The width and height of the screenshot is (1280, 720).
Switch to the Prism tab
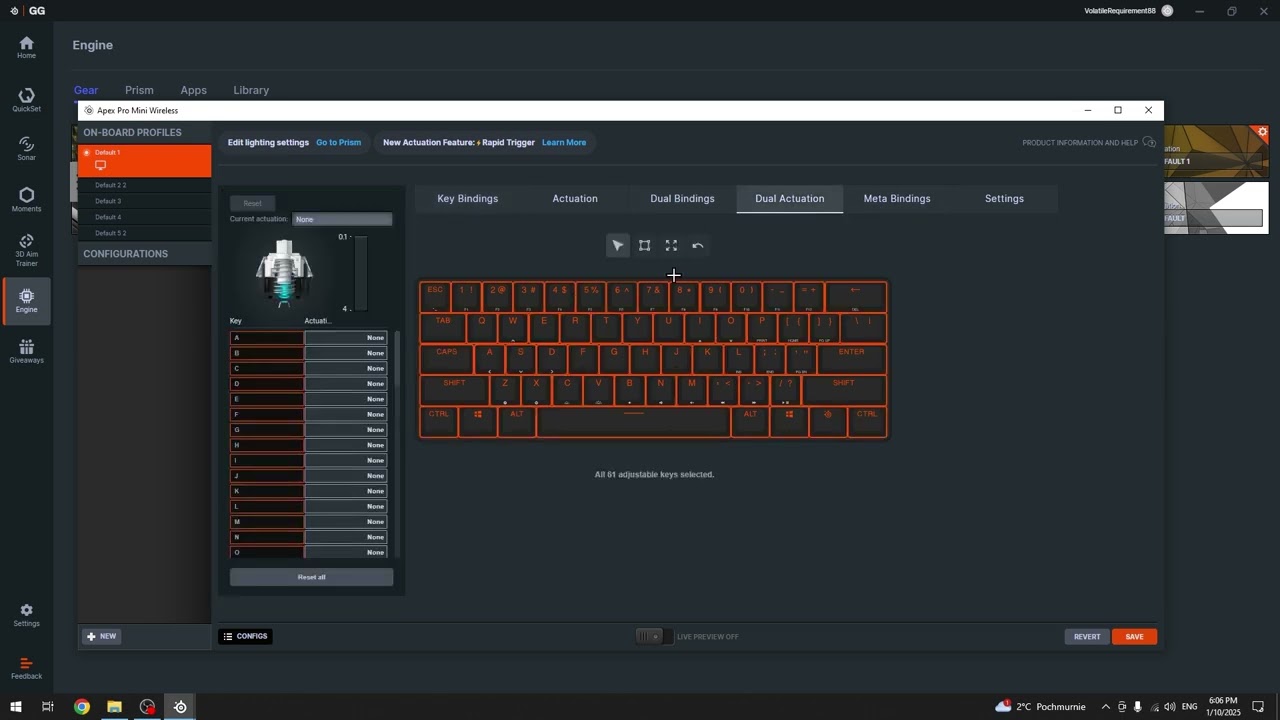click(x=139, y=90)
